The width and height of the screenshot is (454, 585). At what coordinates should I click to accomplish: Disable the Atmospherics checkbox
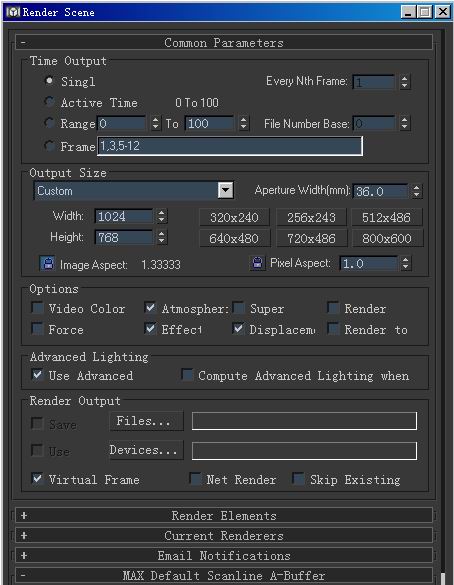click(150, 308)
